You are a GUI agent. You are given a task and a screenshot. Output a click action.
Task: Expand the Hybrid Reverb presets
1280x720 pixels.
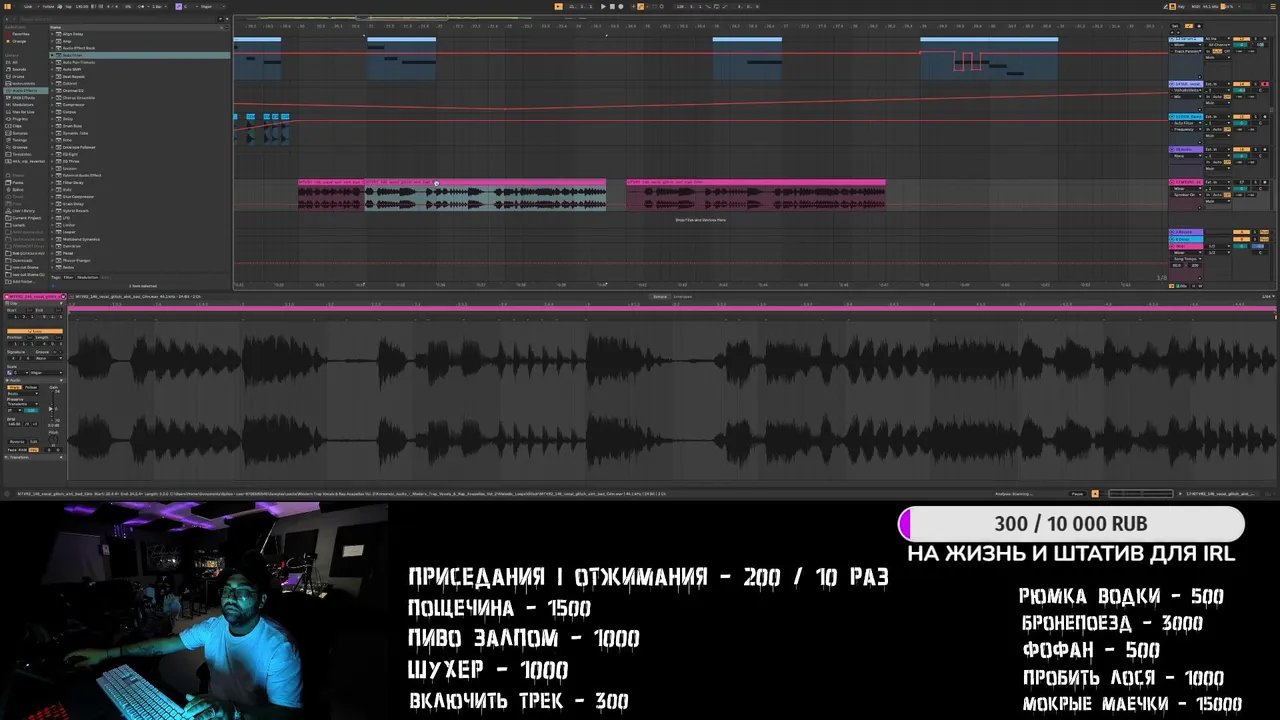pos(53,211)
